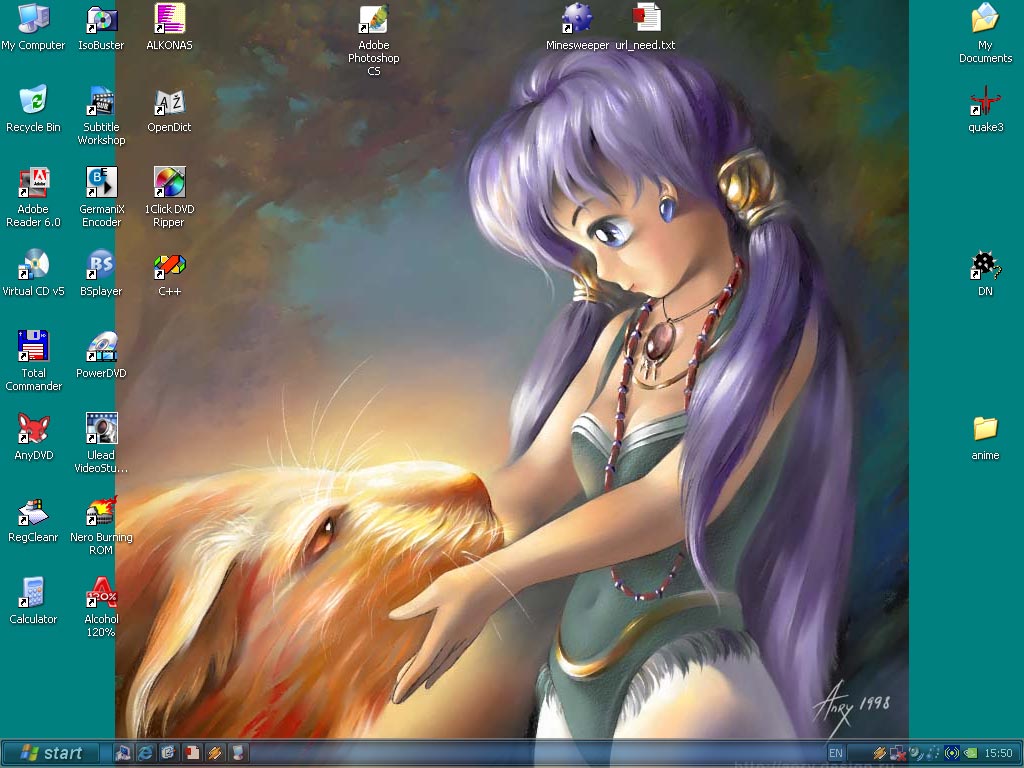Image resolution: width=1024 pixels, height=768 pixels.
Task: Open the anime folder
Action: tap(985, 429)
